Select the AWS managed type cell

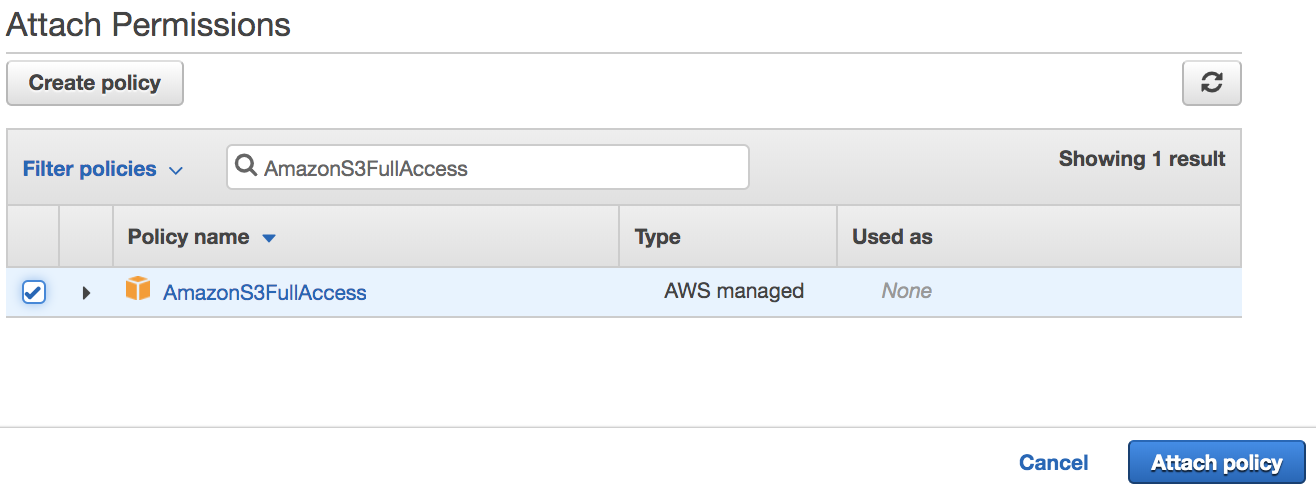click(x=734, y=291)
